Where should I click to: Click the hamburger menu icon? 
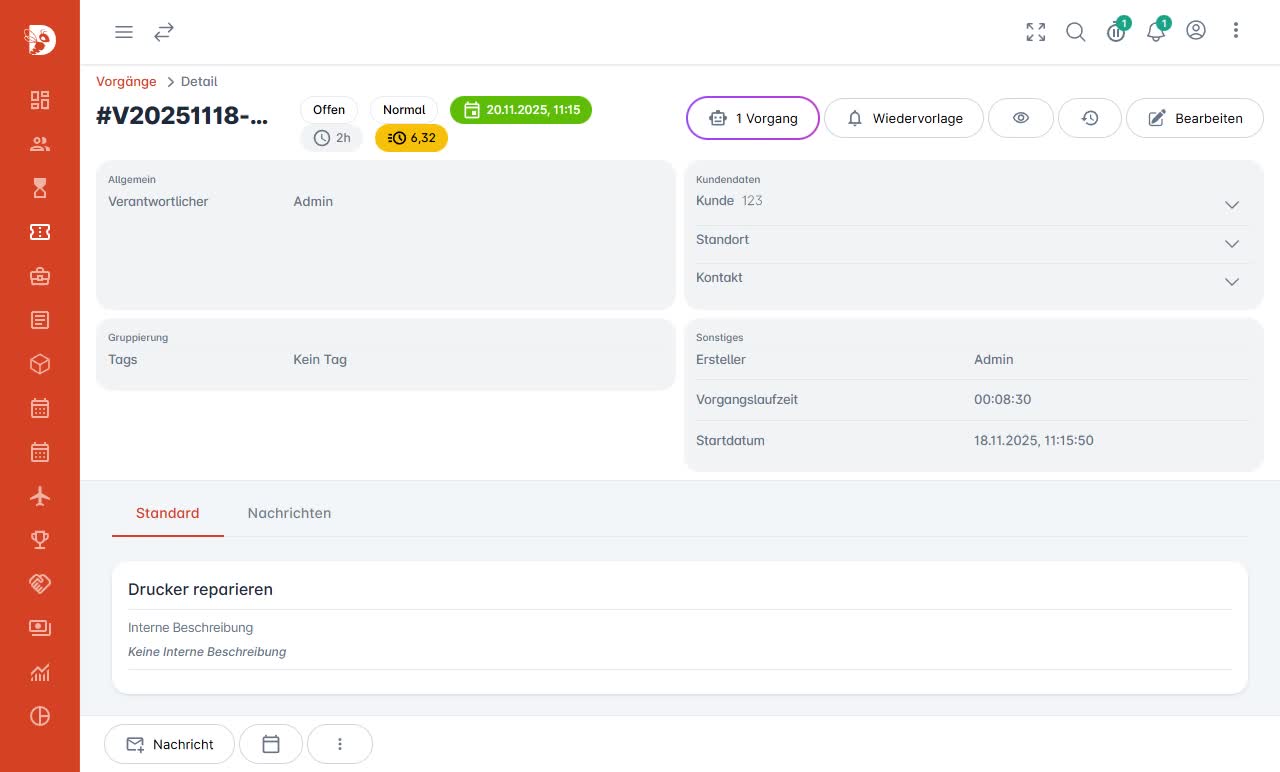click(x=124, y=32)
